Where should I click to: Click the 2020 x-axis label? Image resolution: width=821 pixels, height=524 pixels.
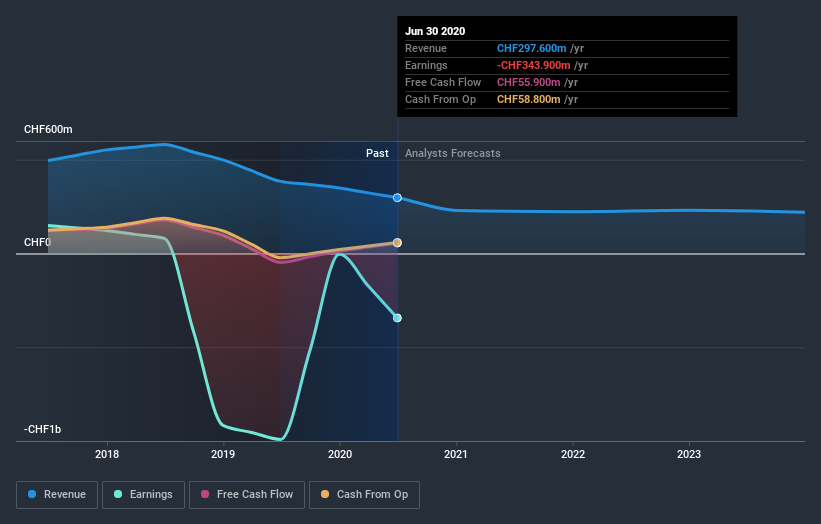coord(340,454)
